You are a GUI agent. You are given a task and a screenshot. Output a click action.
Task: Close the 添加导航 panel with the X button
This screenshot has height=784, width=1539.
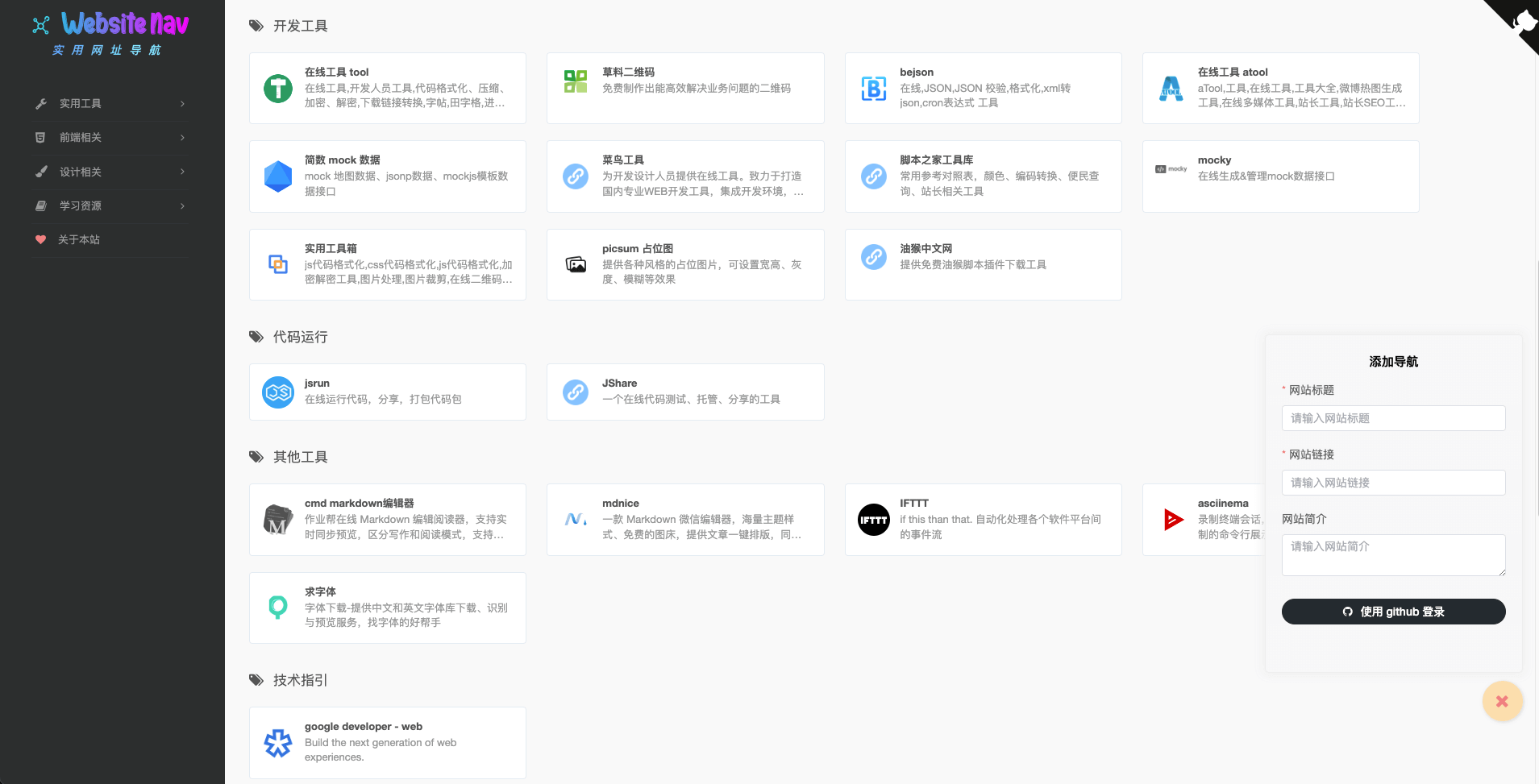coord(1502,701)
